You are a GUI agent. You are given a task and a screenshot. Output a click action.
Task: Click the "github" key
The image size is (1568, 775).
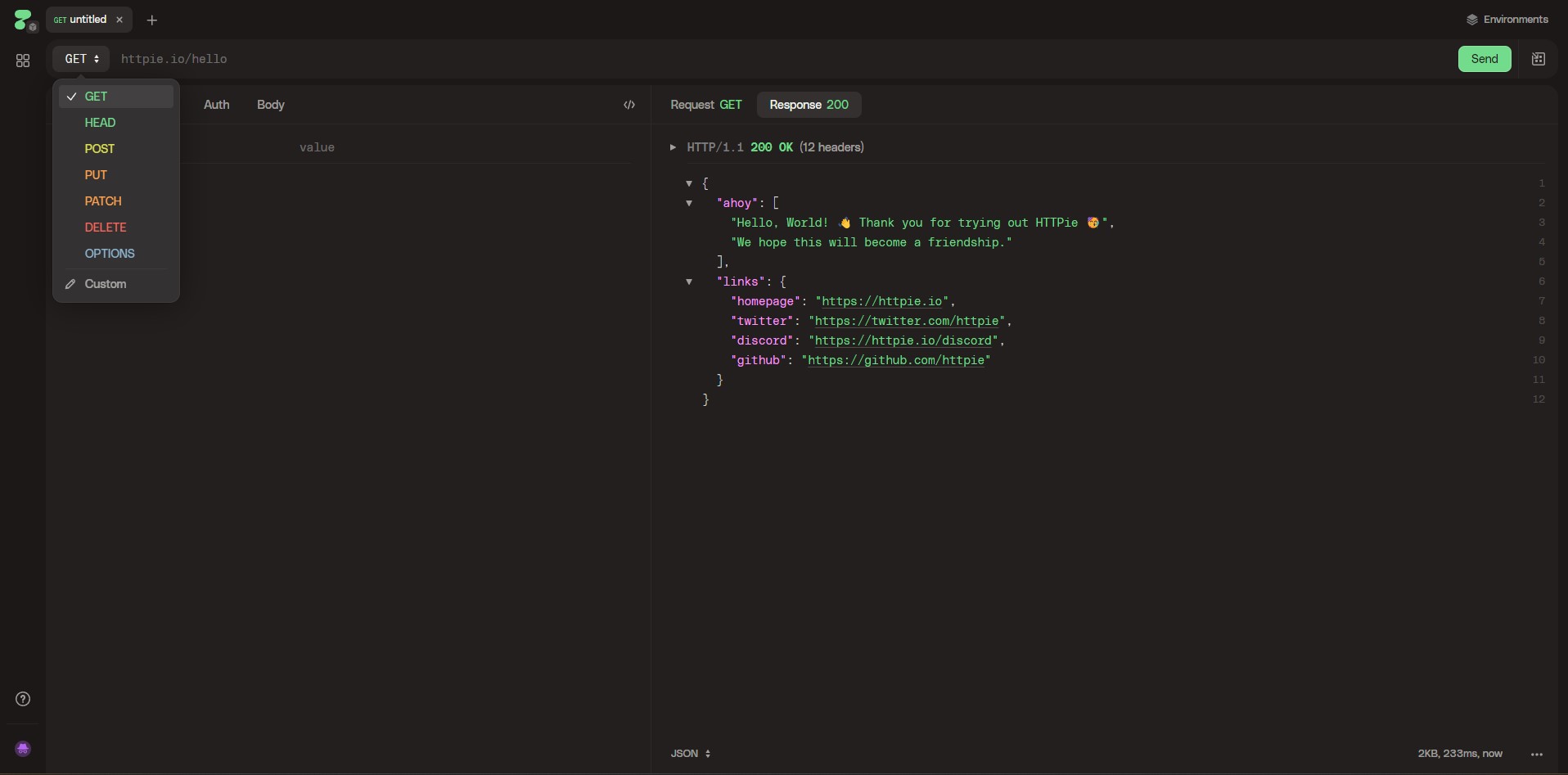coord(759,360)
